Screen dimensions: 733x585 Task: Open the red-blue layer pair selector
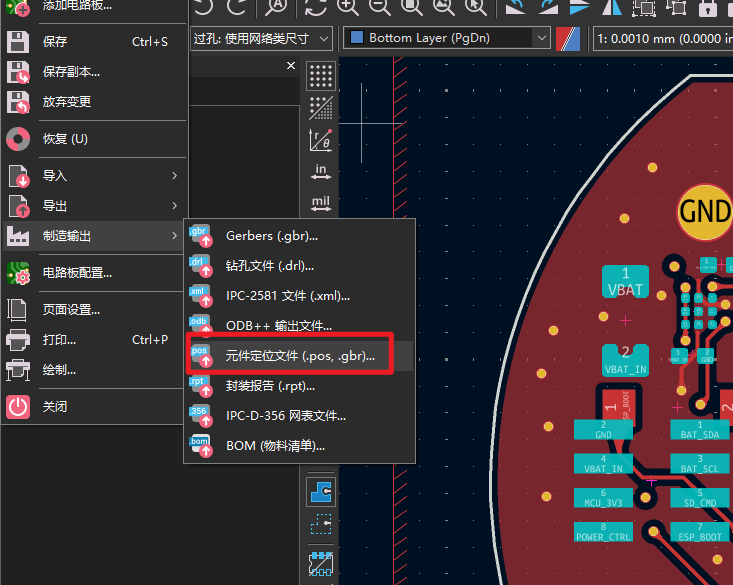[568, 38]
